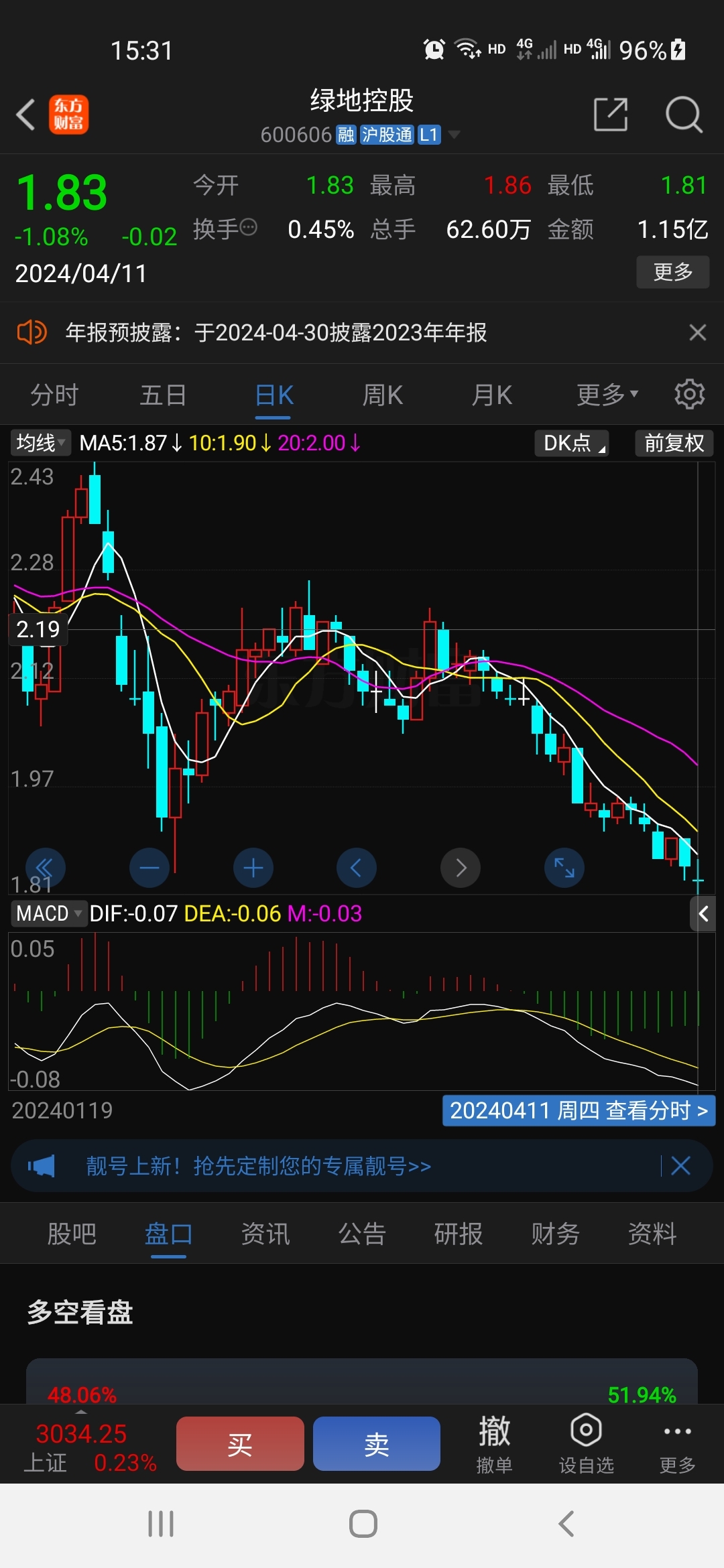Switch to 研报 tab
The width and height of the screenshot is (724, 1568).
tap(459, 1234)
